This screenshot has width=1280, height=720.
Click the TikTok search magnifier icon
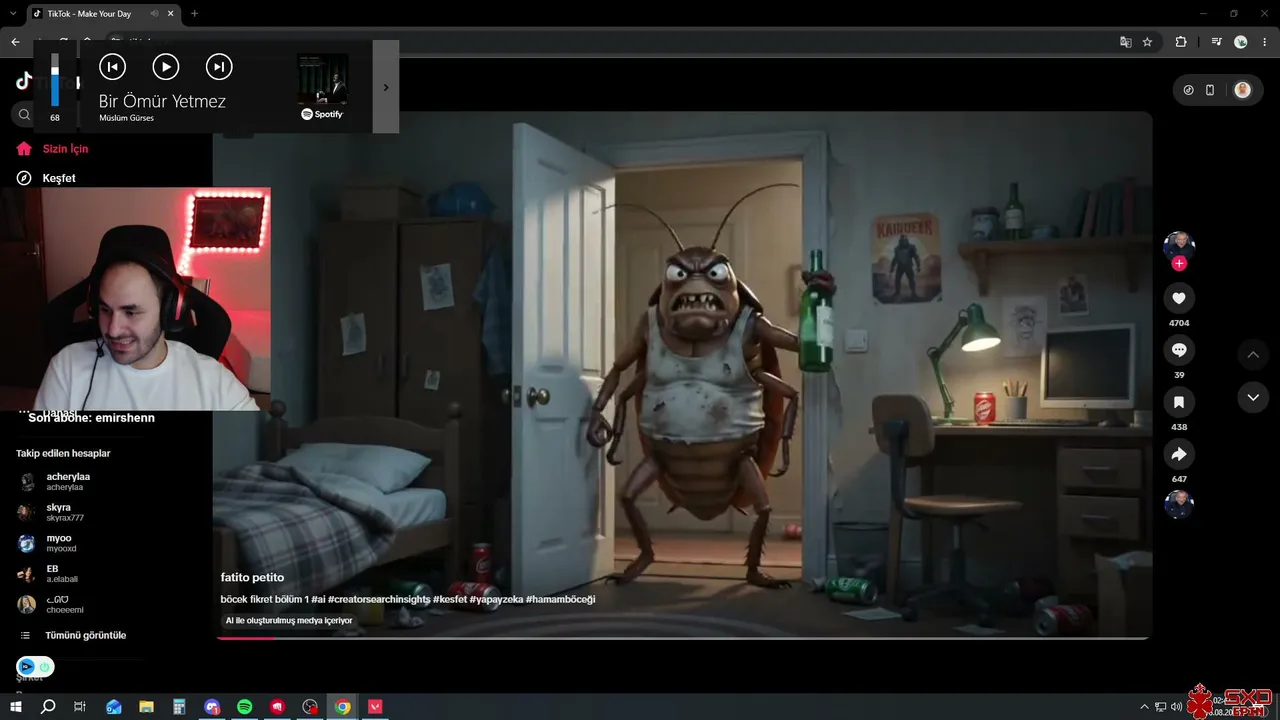(x=24, y=115)
